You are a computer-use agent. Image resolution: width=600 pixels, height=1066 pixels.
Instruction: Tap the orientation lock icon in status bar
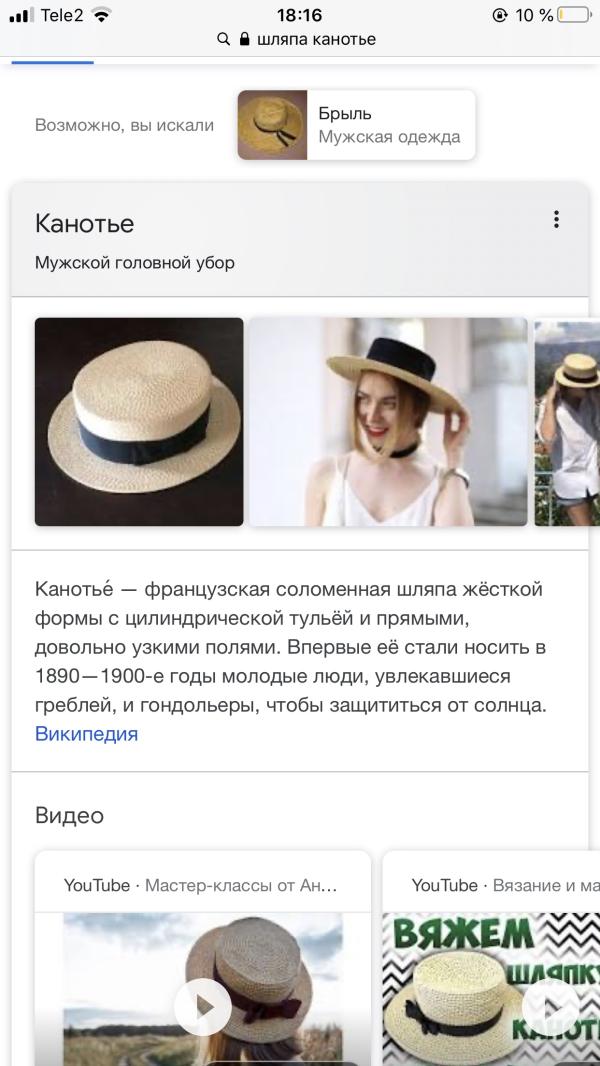pos(500,15)
